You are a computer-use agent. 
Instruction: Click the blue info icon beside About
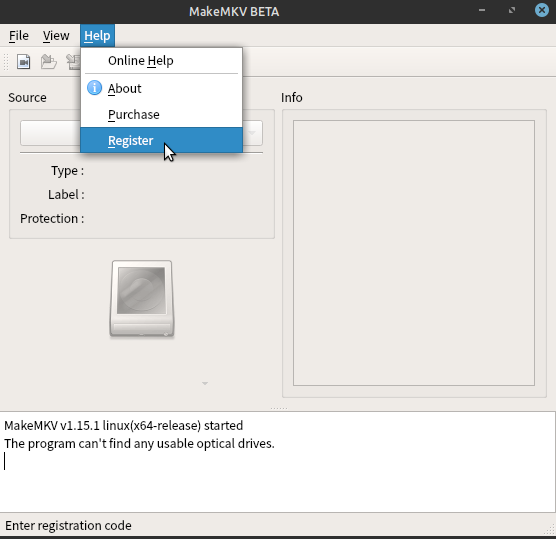(94, 88)
